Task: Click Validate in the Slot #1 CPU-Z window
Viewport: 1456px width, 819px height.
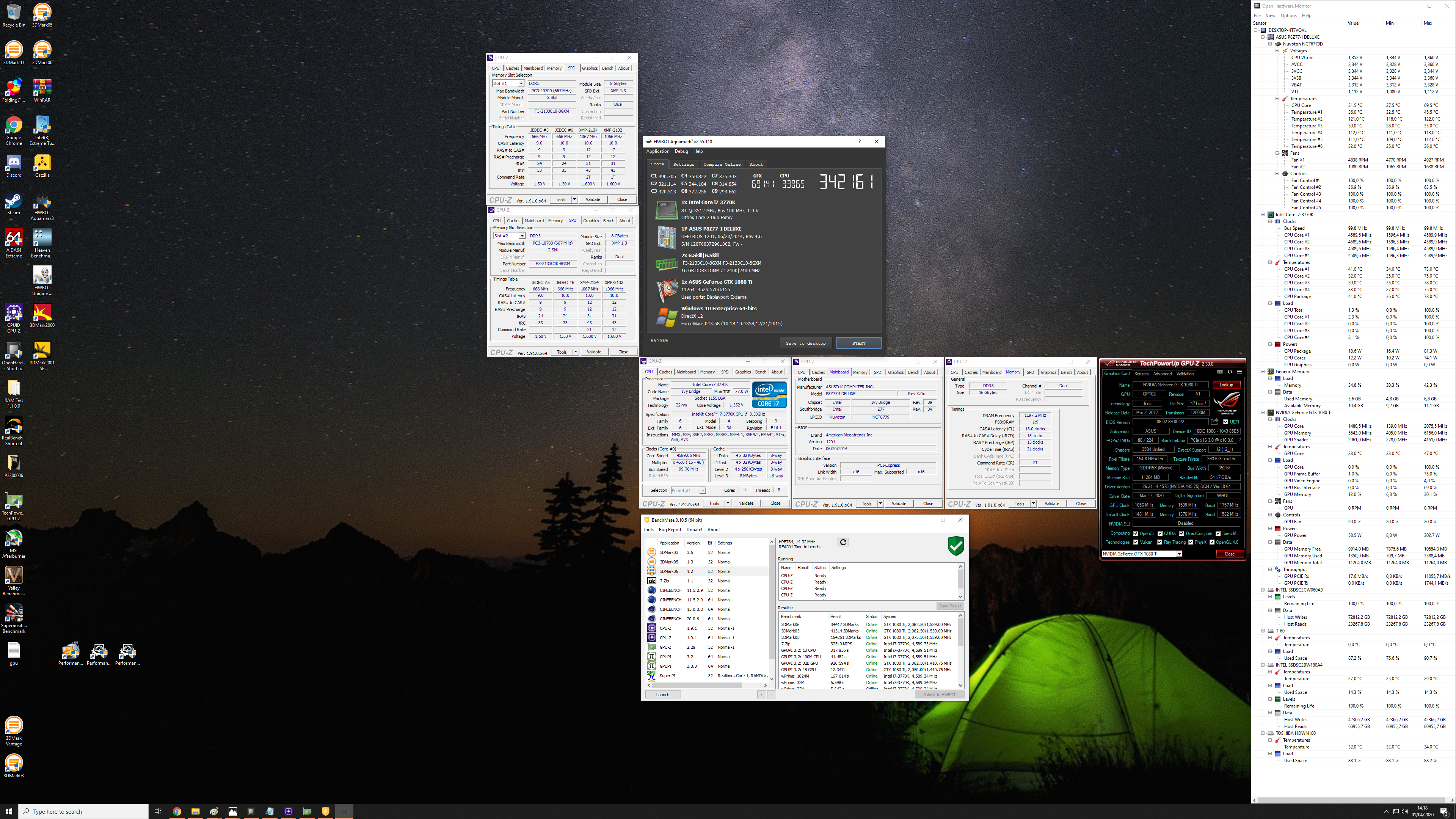Action: click(593, 199)
